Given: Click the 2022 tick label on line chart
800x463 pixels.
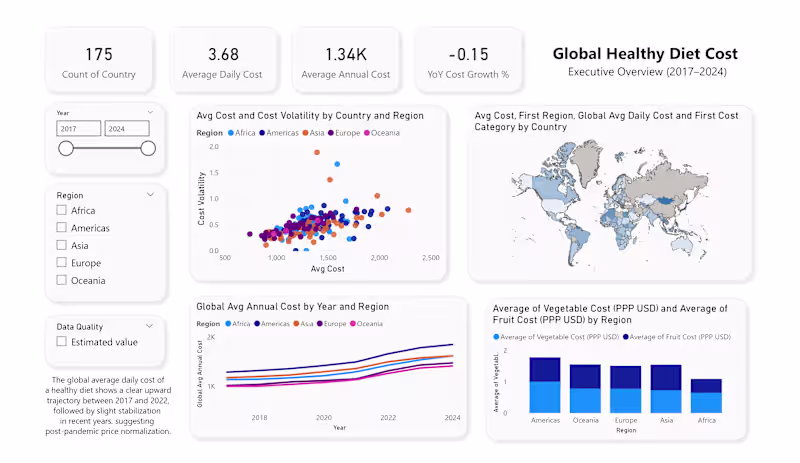Looking at the screenshot, I should click(x=388, y=418).
